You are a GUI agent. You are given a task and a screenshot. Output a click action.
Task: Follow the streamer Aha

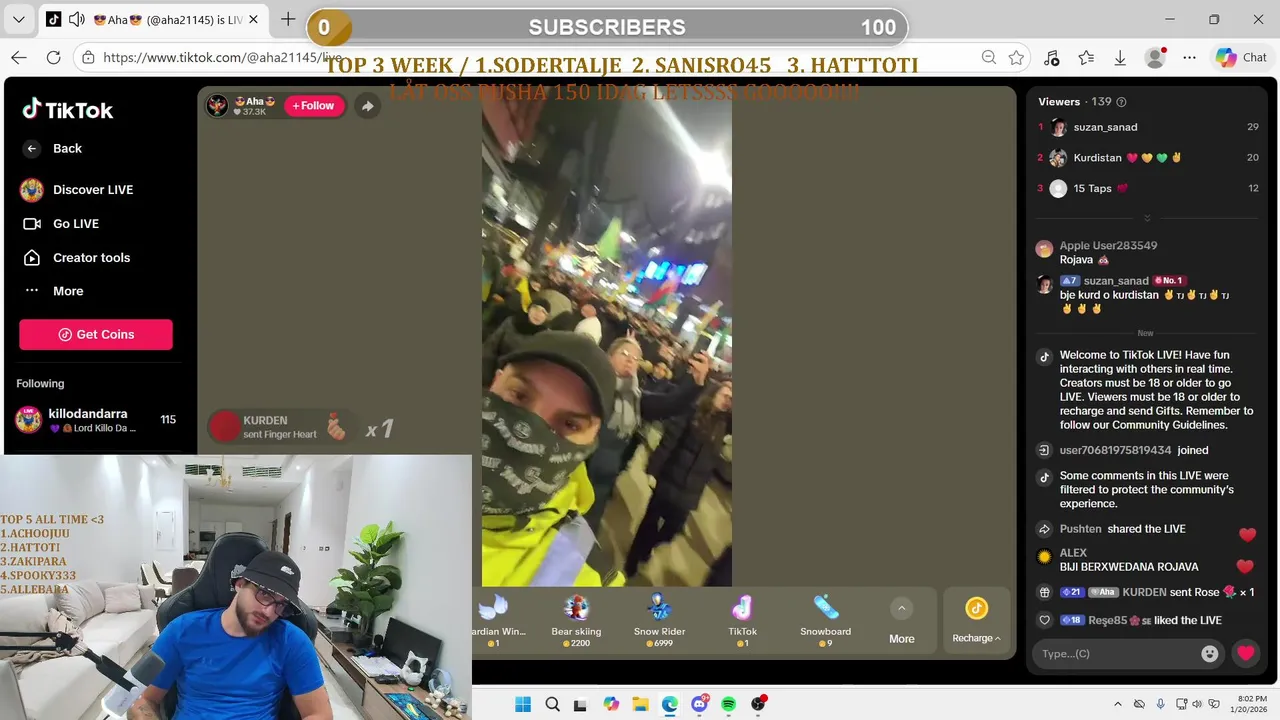tap(314, 105)
